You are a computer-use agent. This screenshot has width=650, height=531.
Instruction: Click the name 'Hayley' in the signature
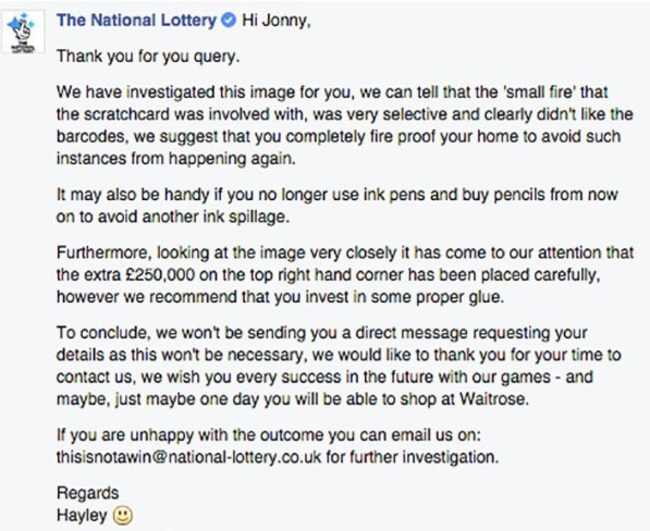[82, 516]
